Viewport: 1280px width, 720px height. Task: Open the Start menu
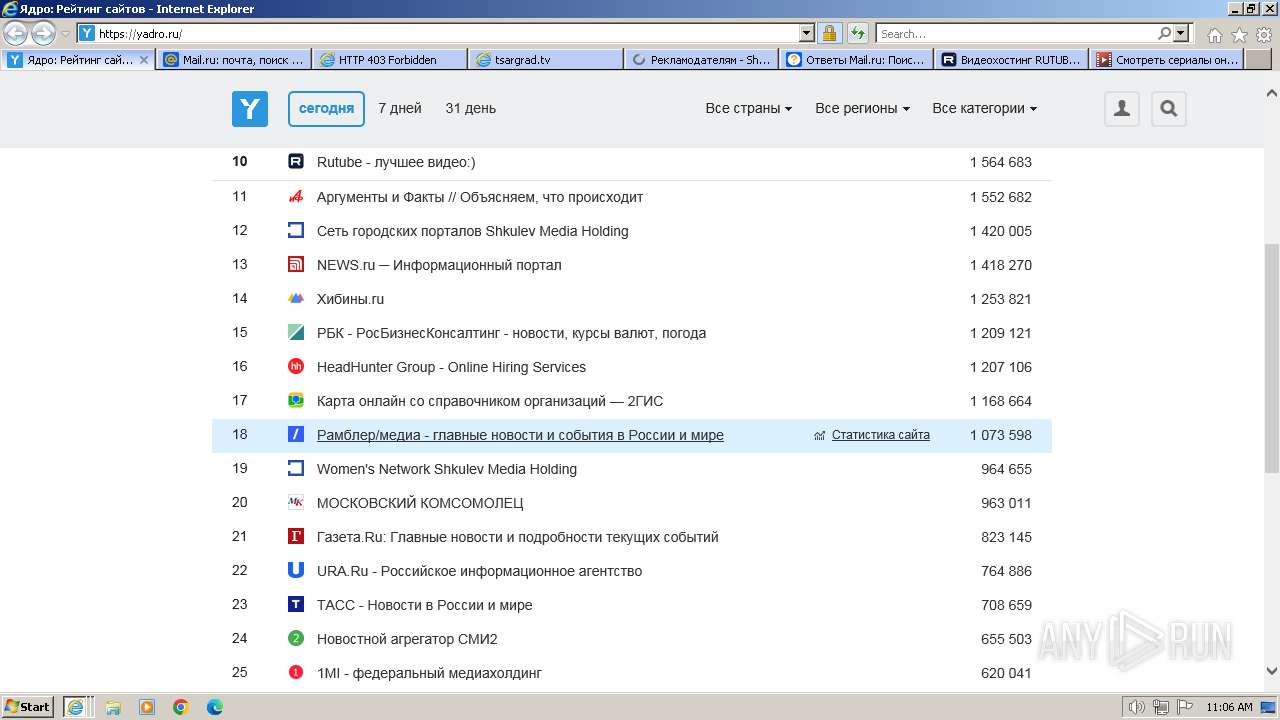28,706
